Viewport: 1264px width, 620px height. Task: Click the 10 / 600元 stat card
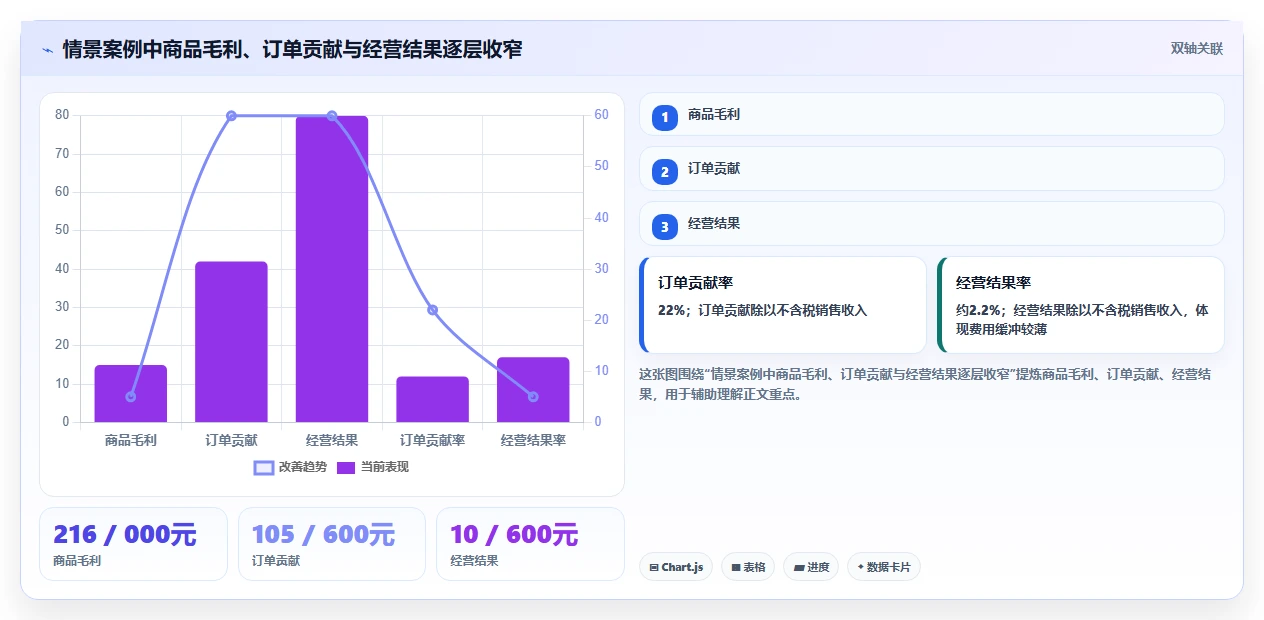530,544
